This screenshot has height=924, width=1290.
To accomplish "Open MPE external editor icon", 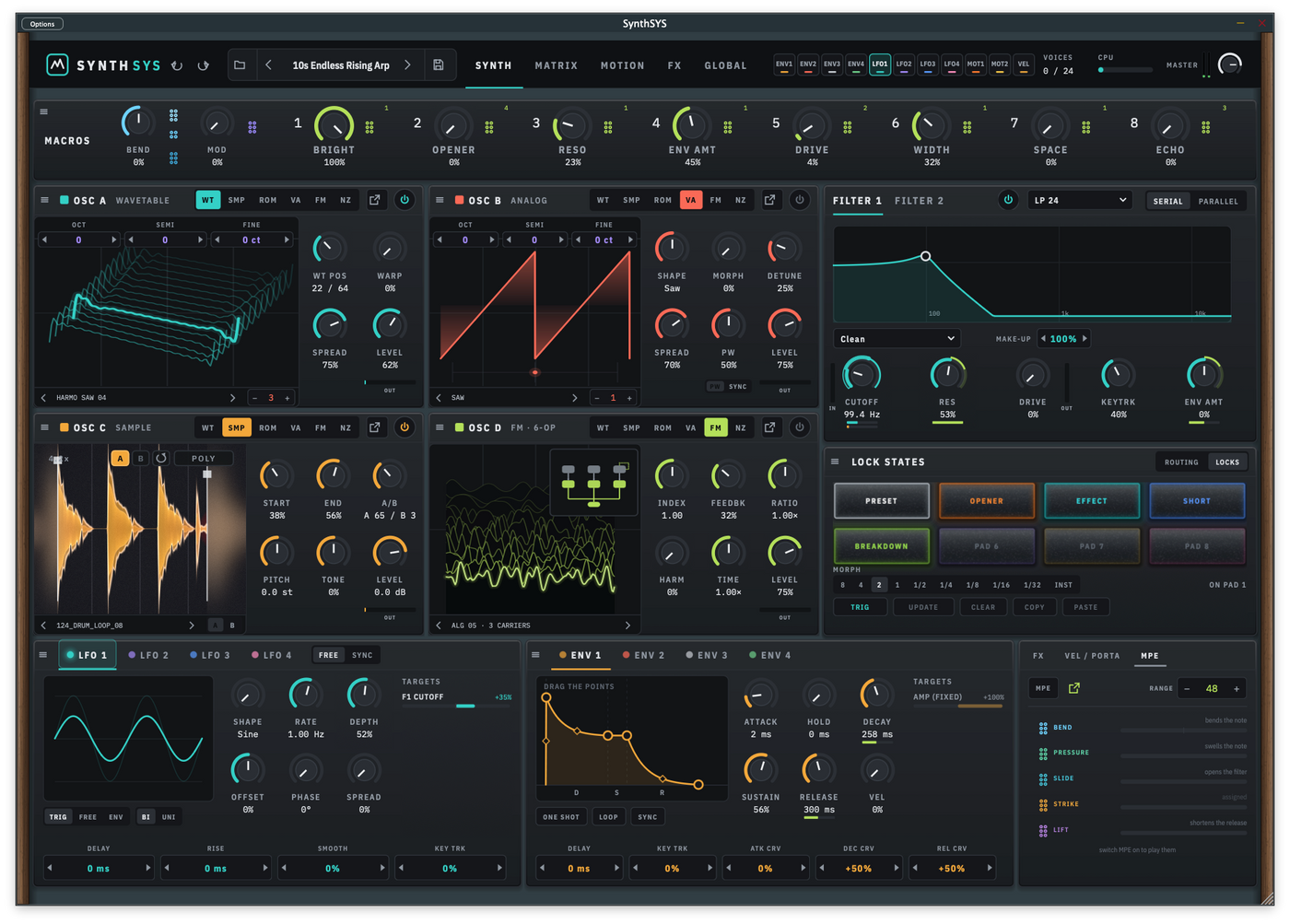I will click(x=1074, y=688).
